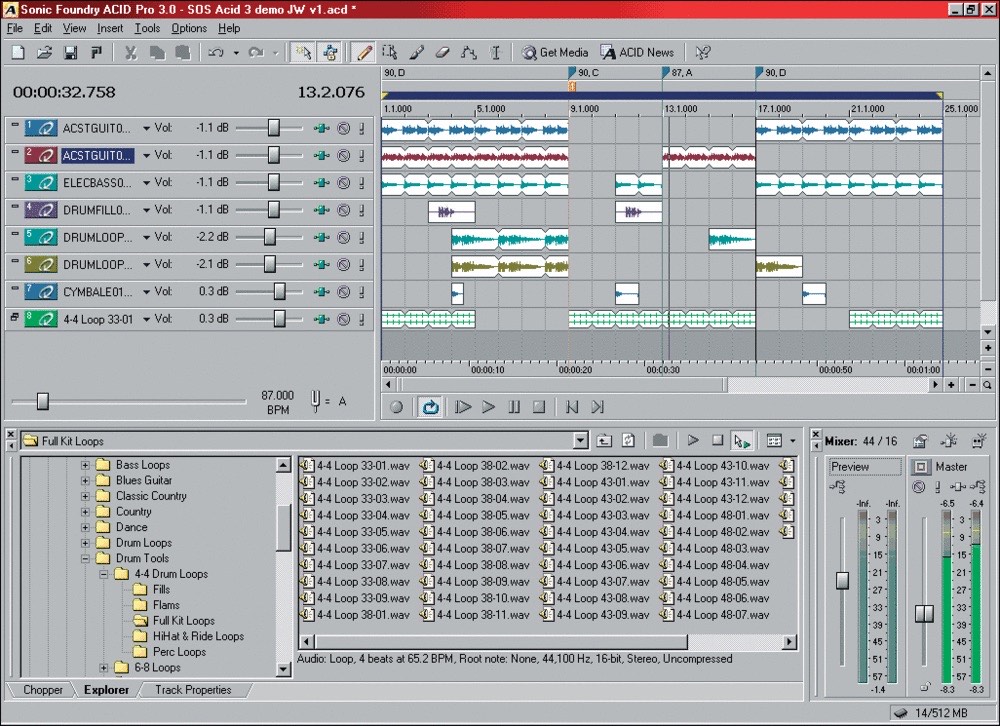
Task: Select the file 4-4 Loop 38-05.wav
Action: click(x=476, y=515)
